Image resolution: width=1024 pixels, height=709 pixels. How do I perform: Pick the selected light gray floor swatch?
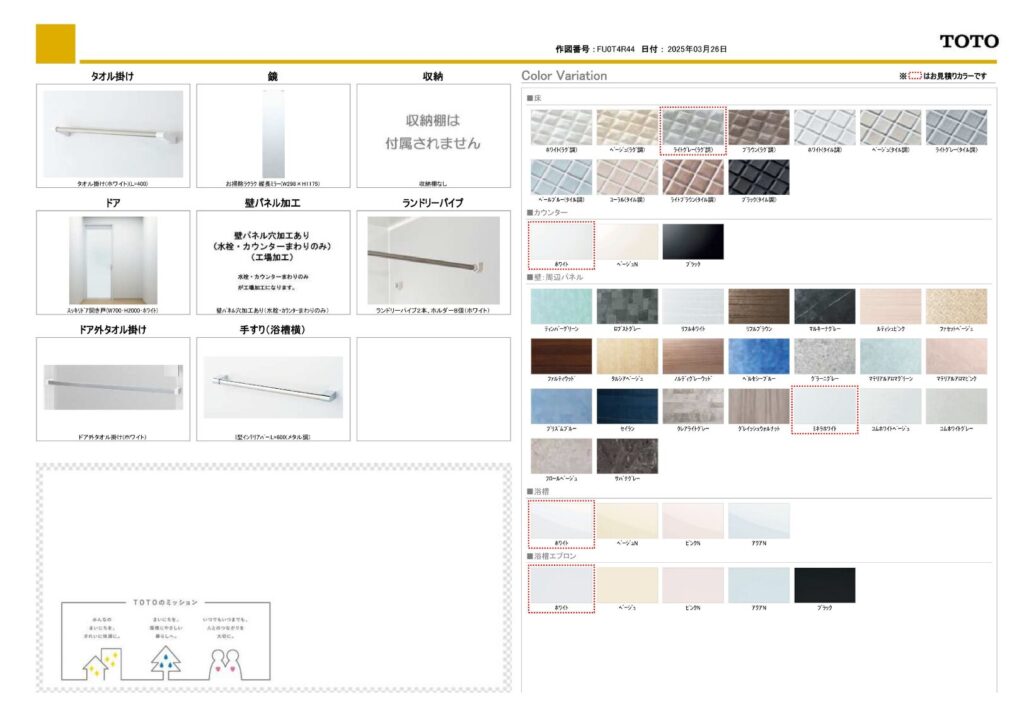click(x=692, y=128)
